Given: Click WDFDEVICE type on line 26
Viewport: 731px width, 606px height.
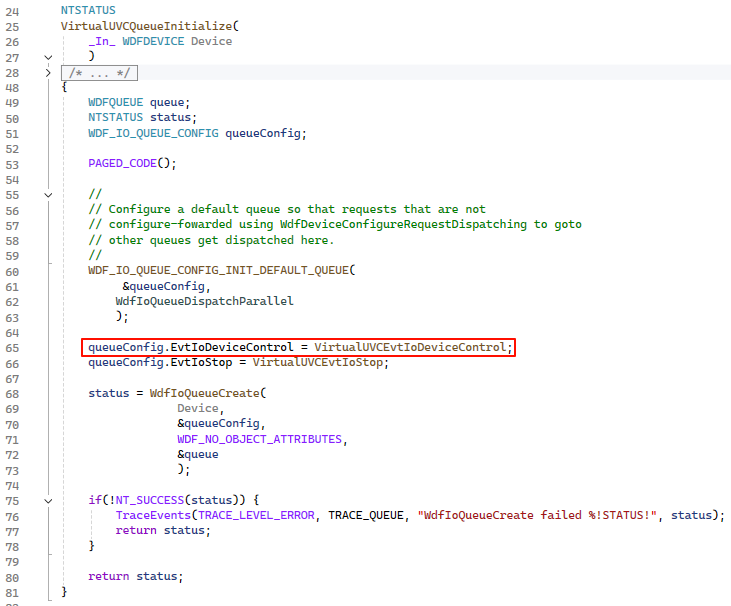Looking at the screenshot, I should (x=153, y=41).
